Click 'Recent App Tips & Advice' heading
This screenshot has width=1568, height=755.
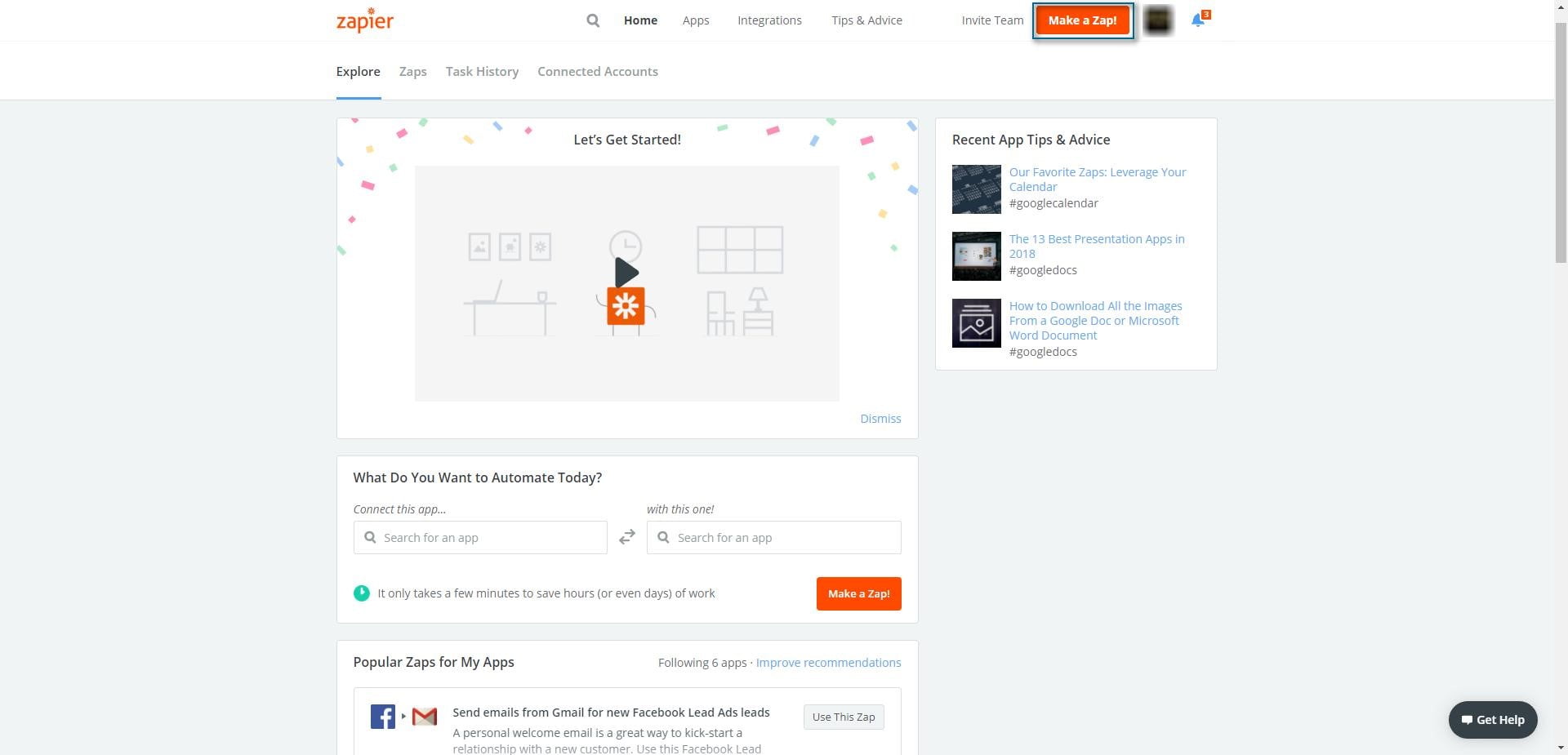[1031, 140]
